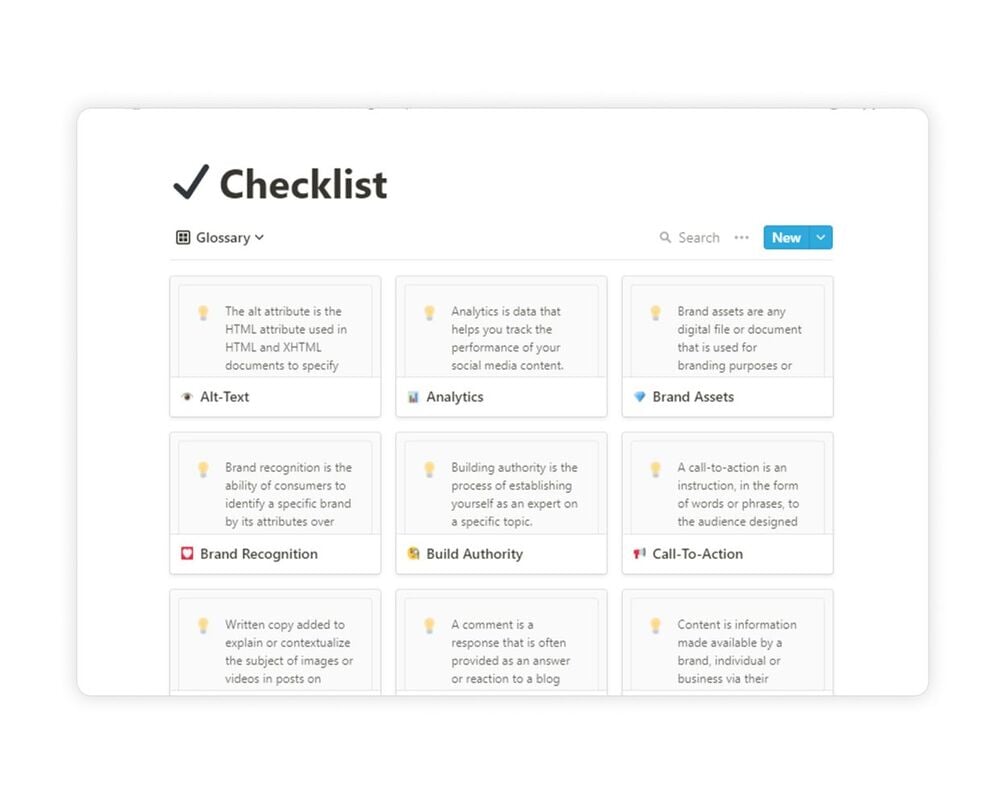Screen dimensions: 1005x804
Task: Click the Search field
Action: (699, 238)
